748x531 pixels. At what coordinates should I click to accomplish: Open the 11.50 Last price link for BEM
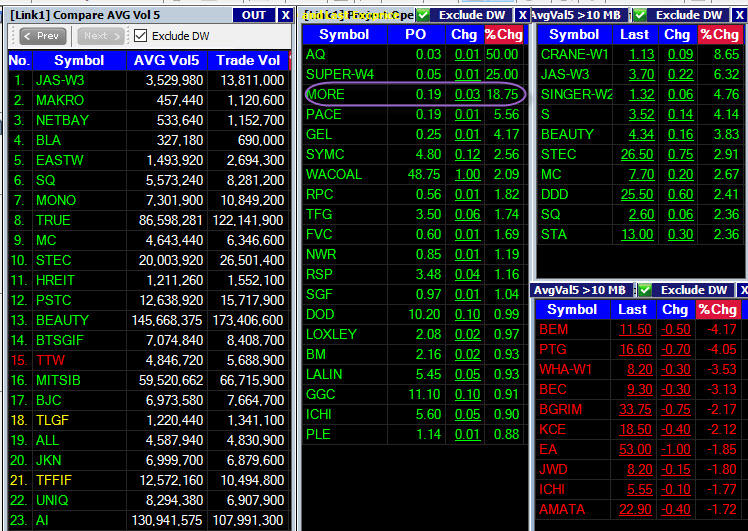[x=635, y=330]
